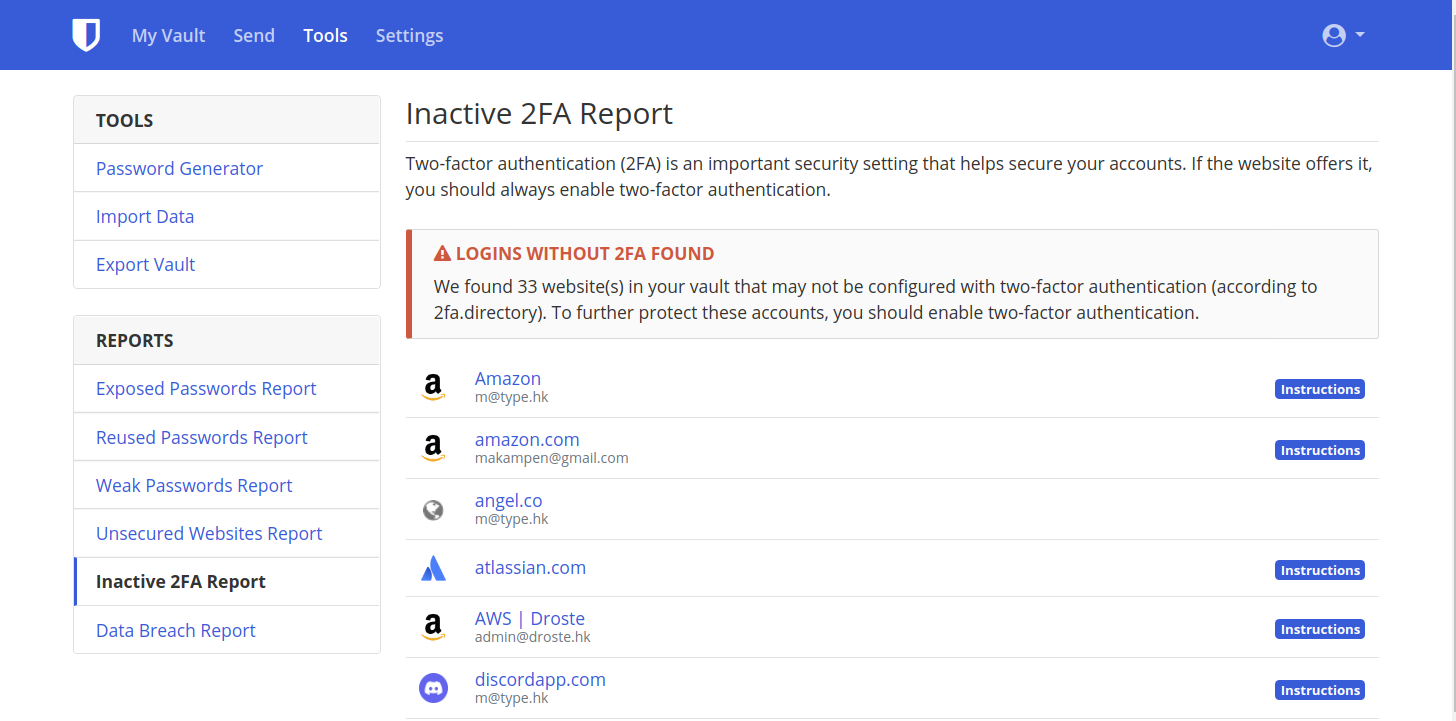The image size is (1456, 721).
Task: Open the atlassian.com login entry
Action: [x=530, y=567]
